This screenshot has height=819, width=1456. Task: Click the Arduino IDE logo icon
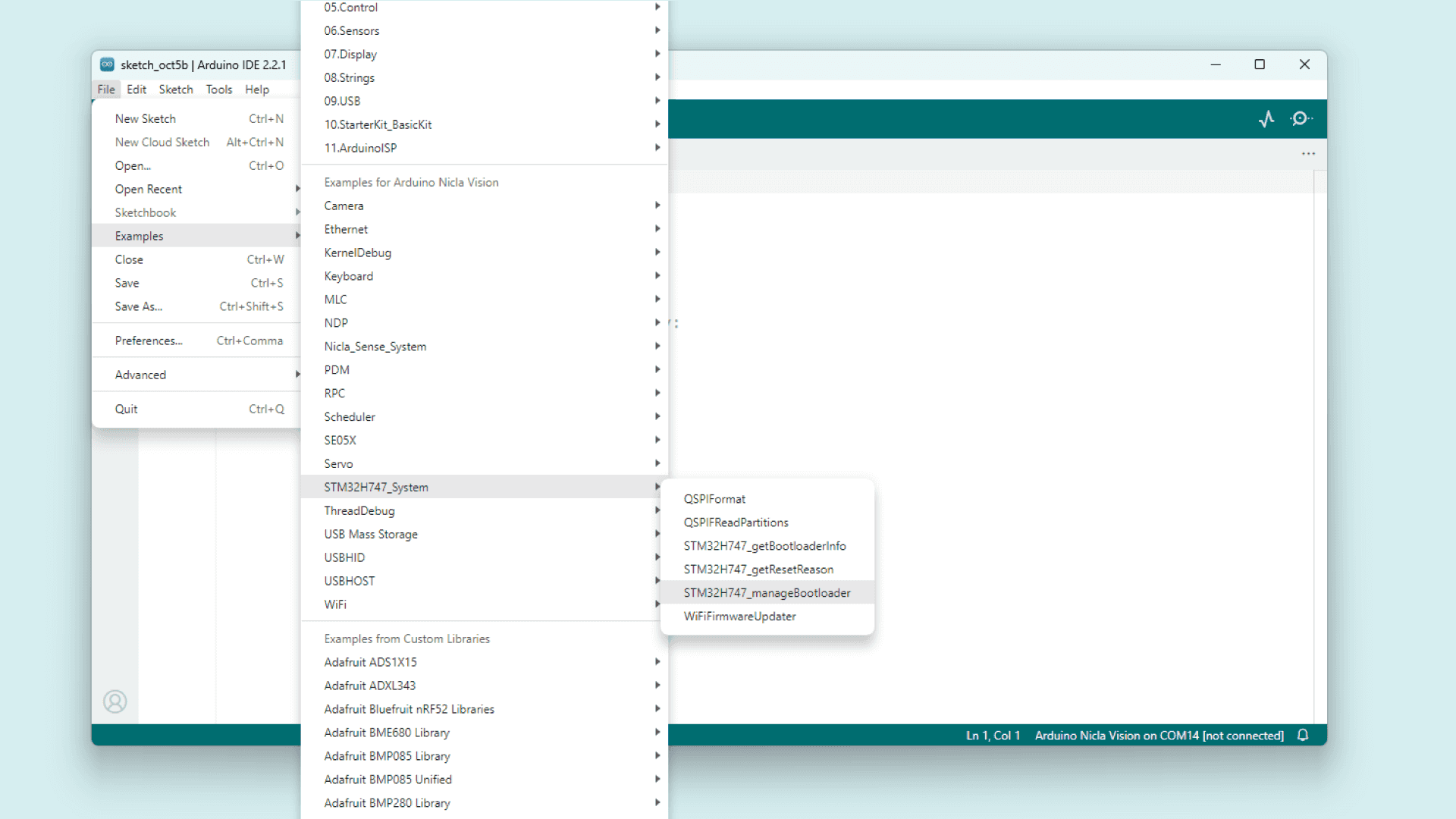(108, 64)
